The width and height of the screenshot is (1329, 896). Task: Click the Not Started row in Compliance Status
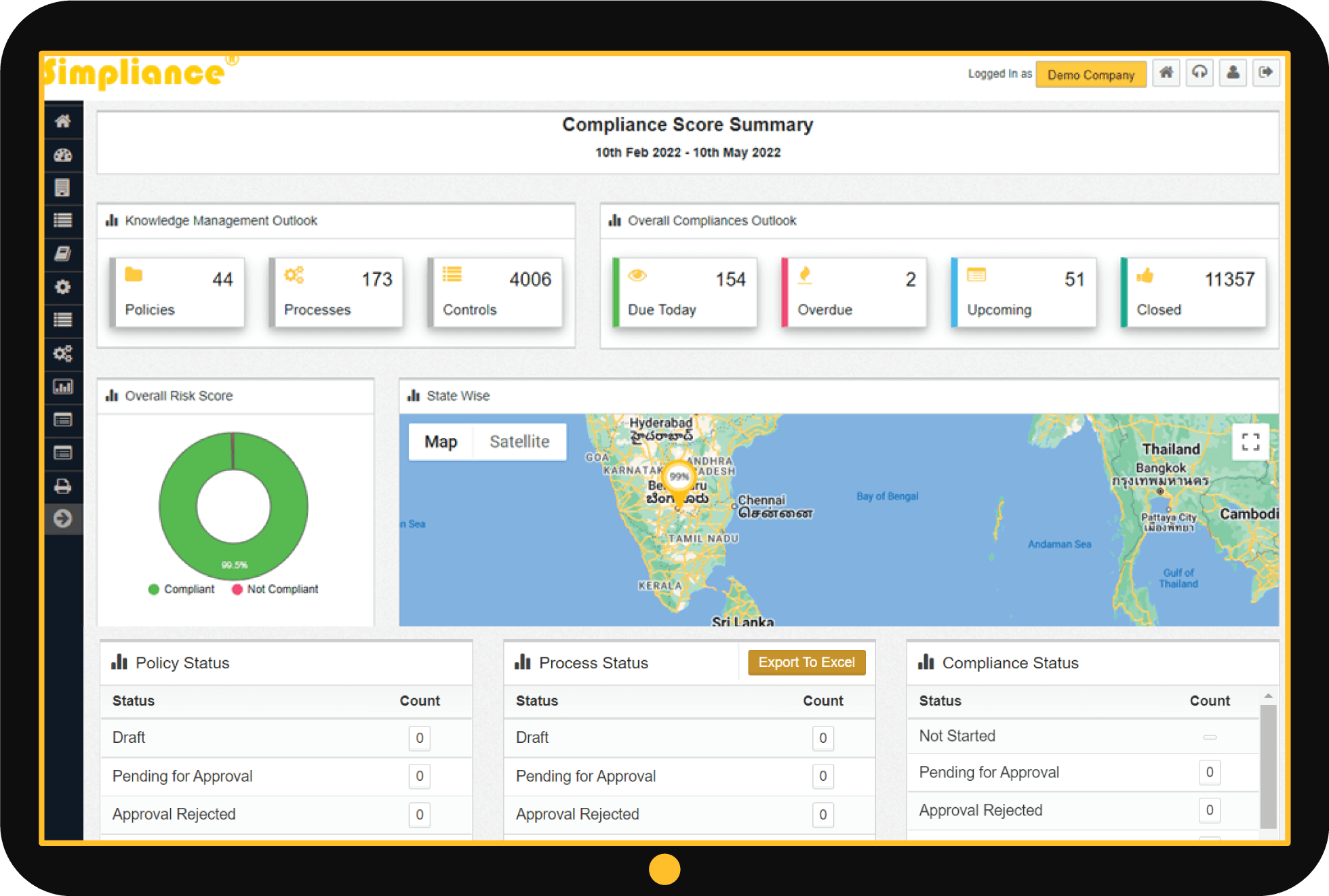pos(1083,736)
